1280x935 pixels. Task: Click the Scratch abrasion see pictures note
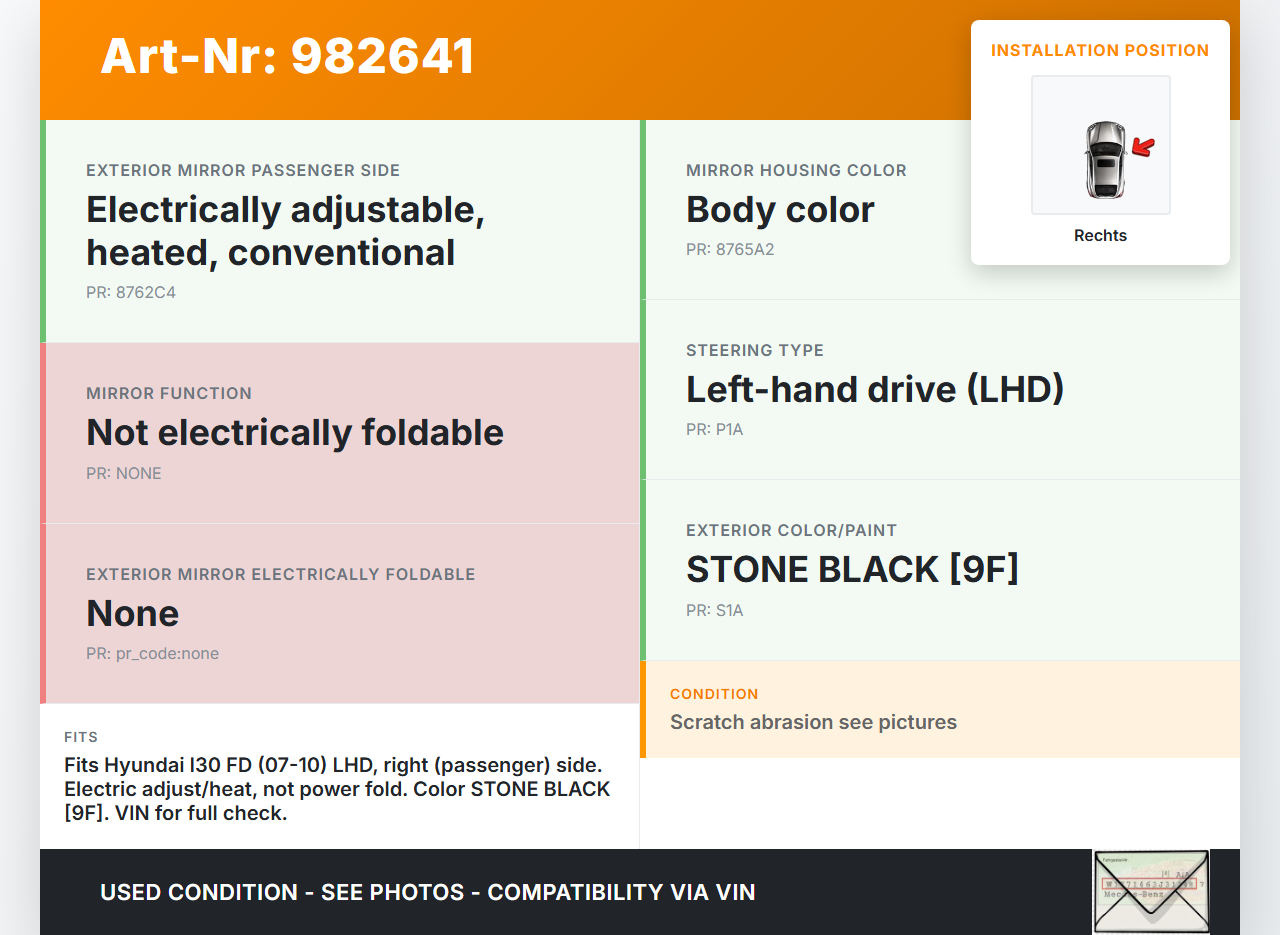click(813, 722)
